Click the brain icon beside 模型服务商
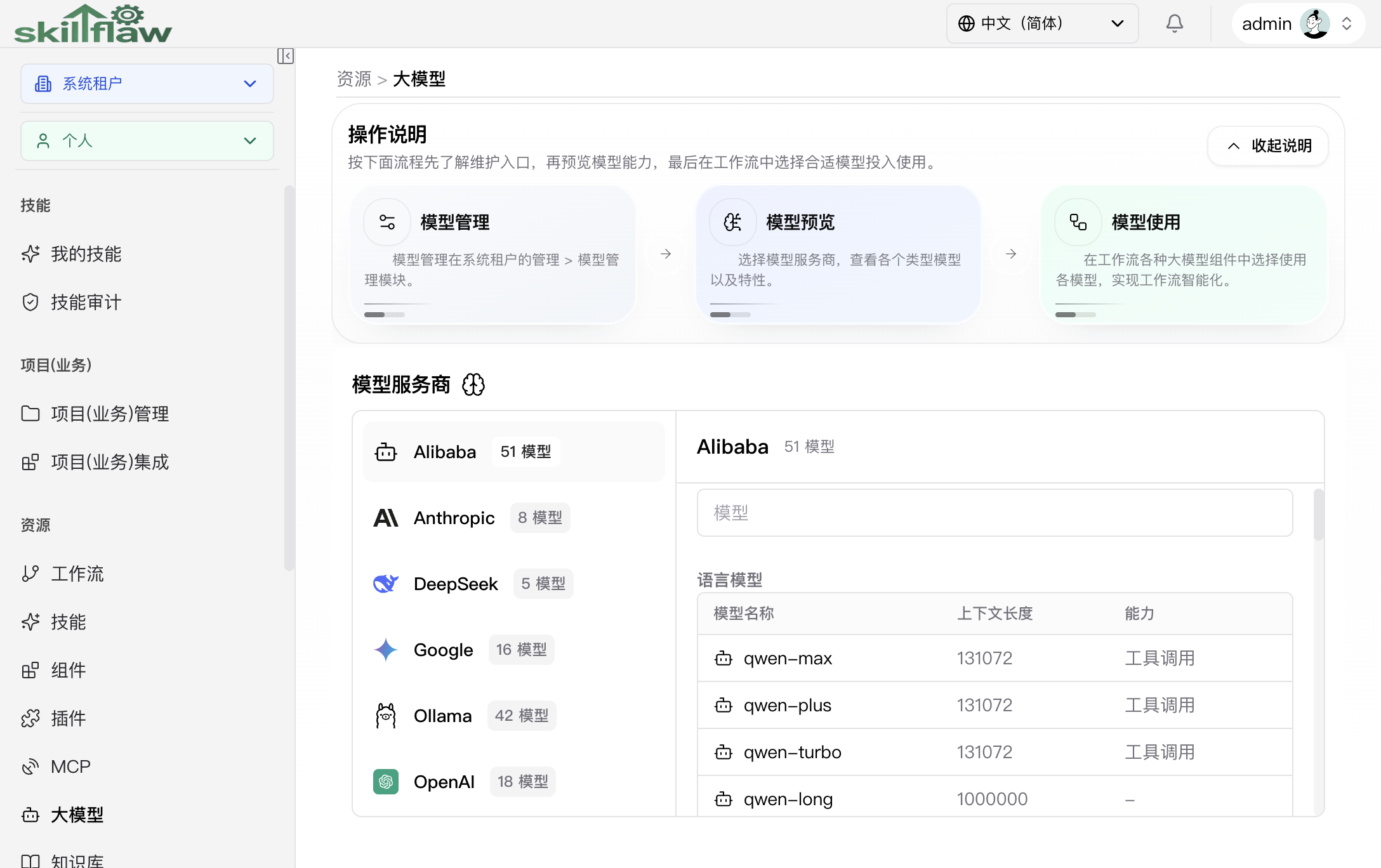This screenshot has height=868, width=1381. pyautogui.click(x=473, y=385)
